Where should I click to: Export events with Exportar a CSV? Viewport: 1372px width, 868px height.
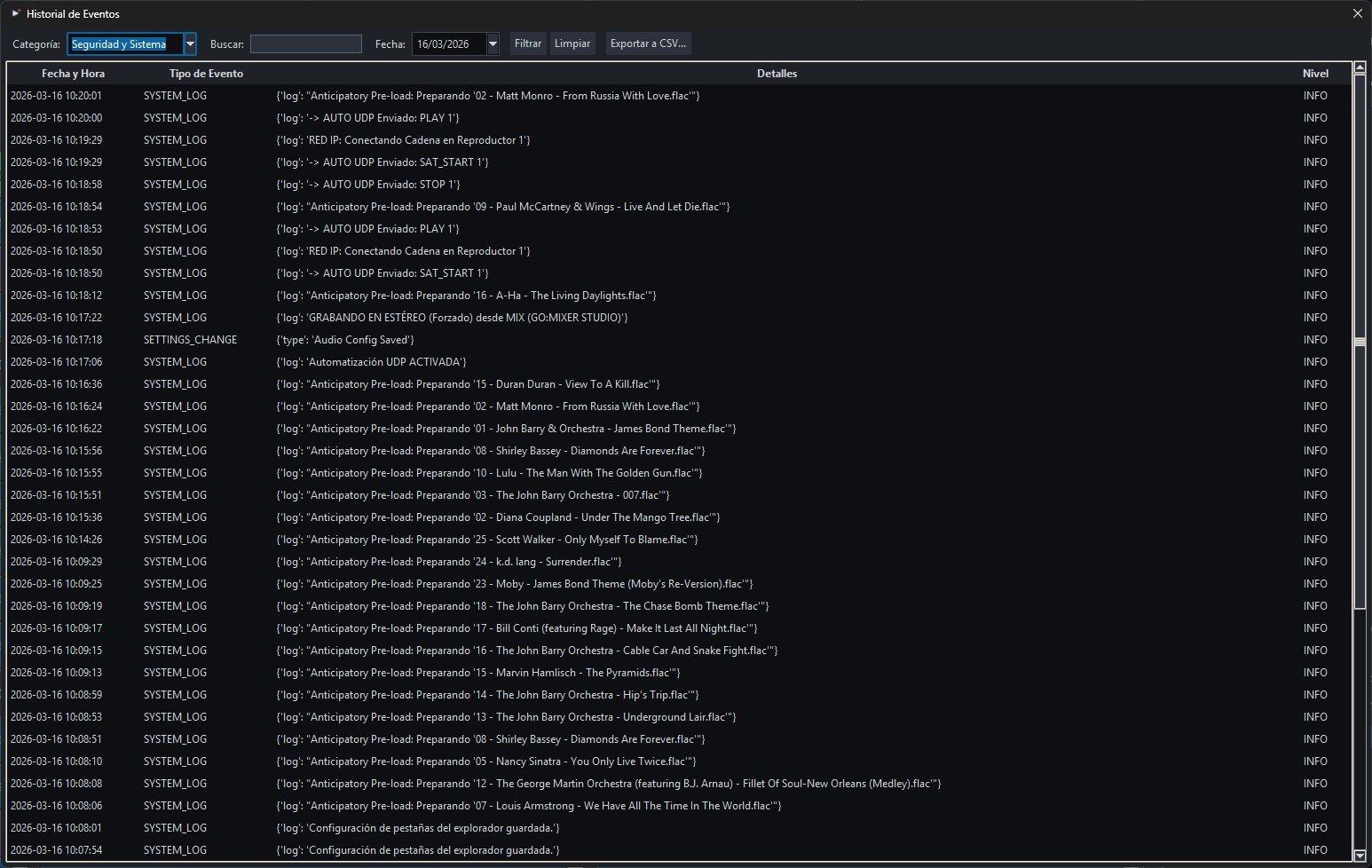pyautogui.click(x=648, y=43)
